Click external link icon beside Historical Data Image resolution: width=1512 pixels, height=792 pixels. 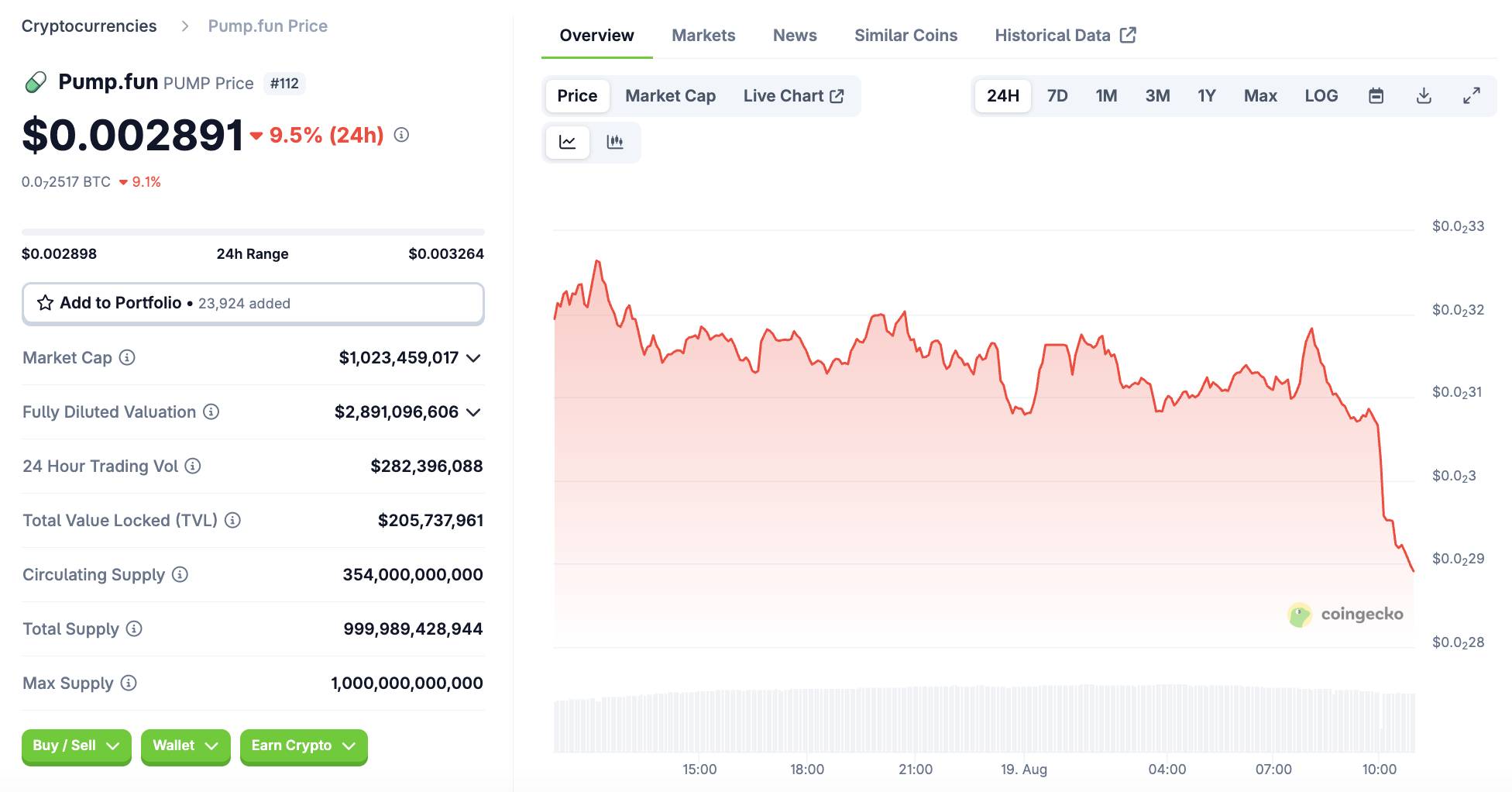(1128, 35)
